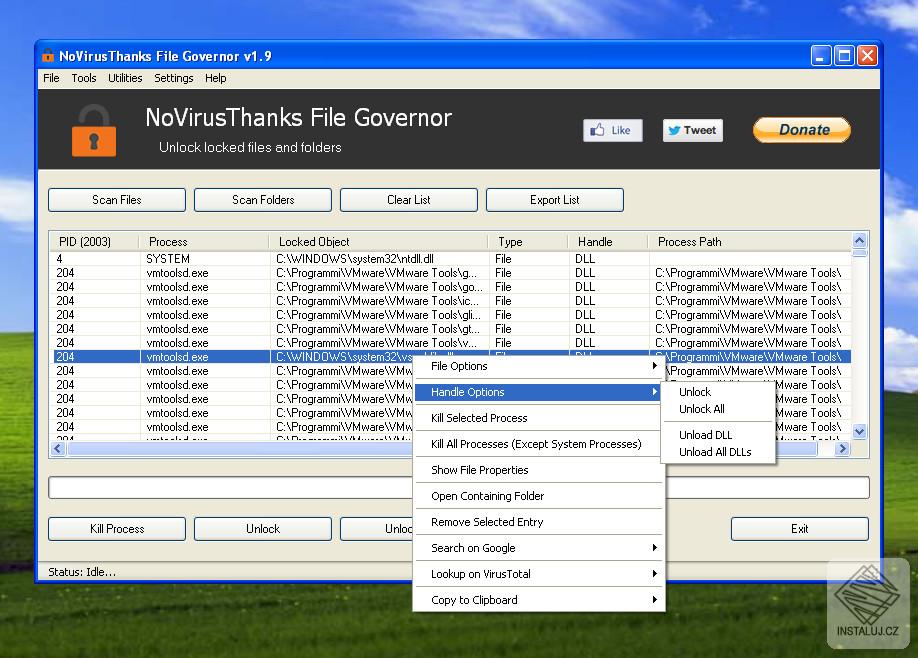Screen dimensions: 918x658
Task: Choose Unlock All in the submenu
Action: click(718, 409)
